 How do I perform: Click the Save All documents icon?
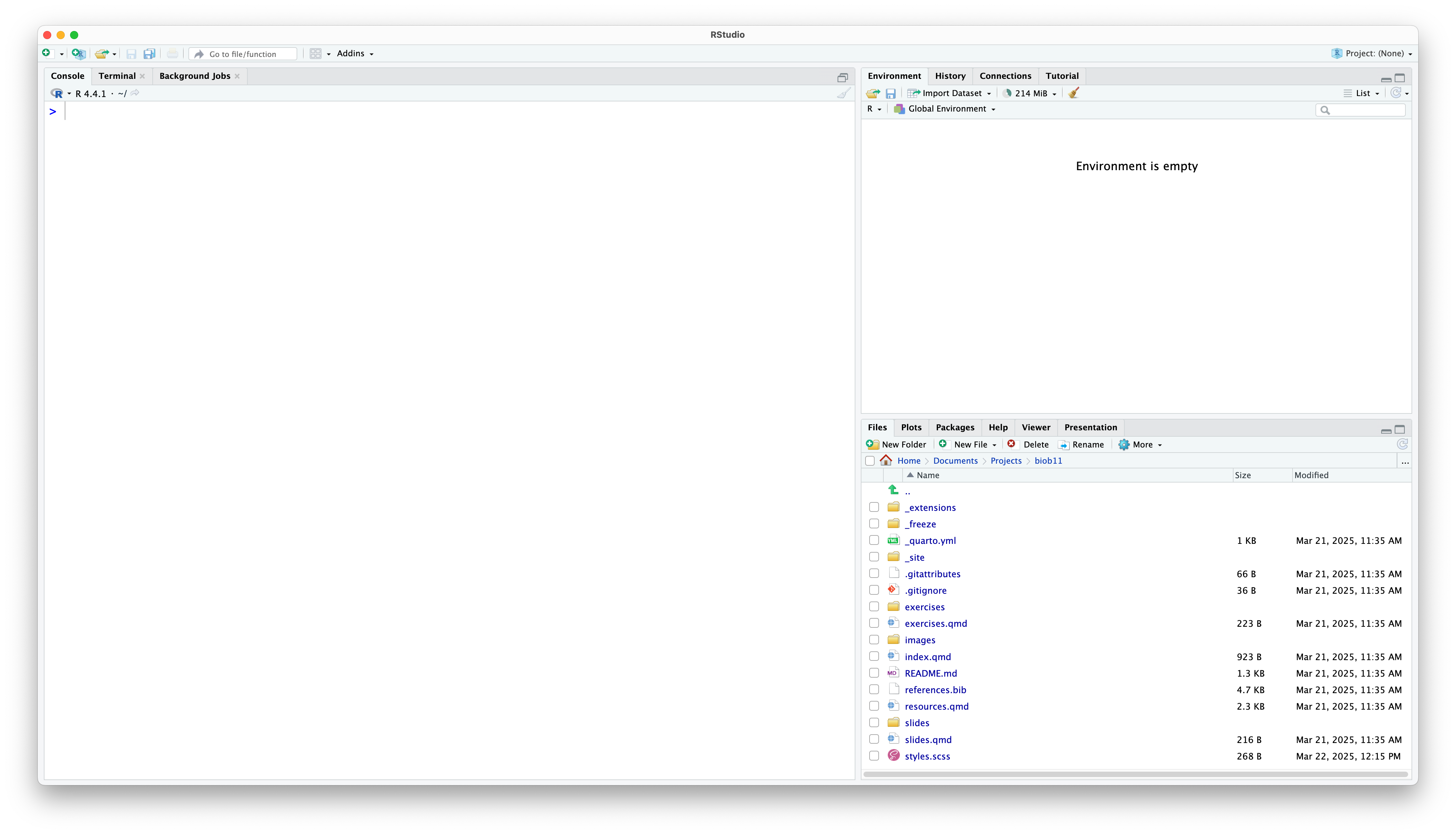pos(149,54)
